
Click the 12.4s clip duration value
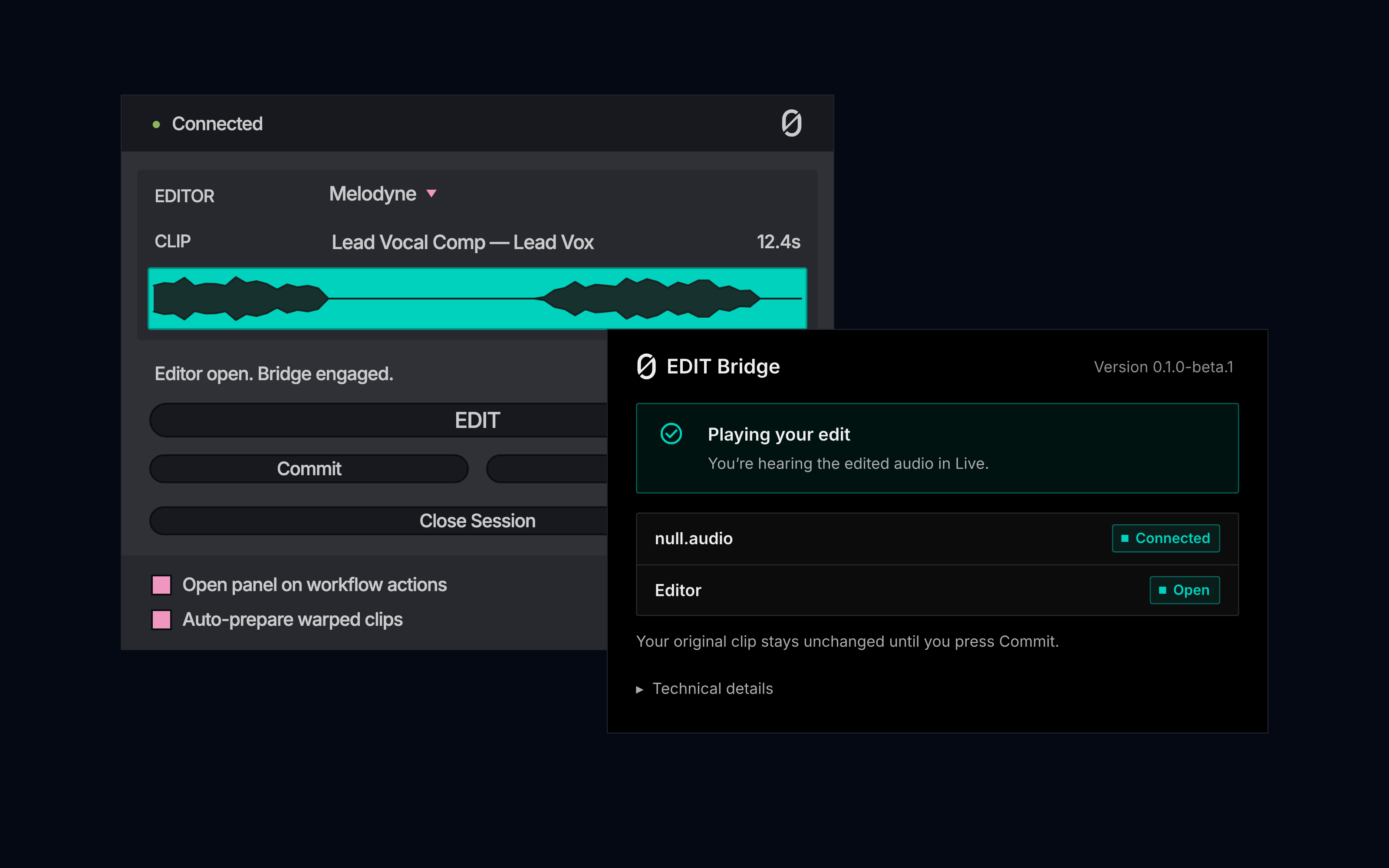click(x=778, y=242)
